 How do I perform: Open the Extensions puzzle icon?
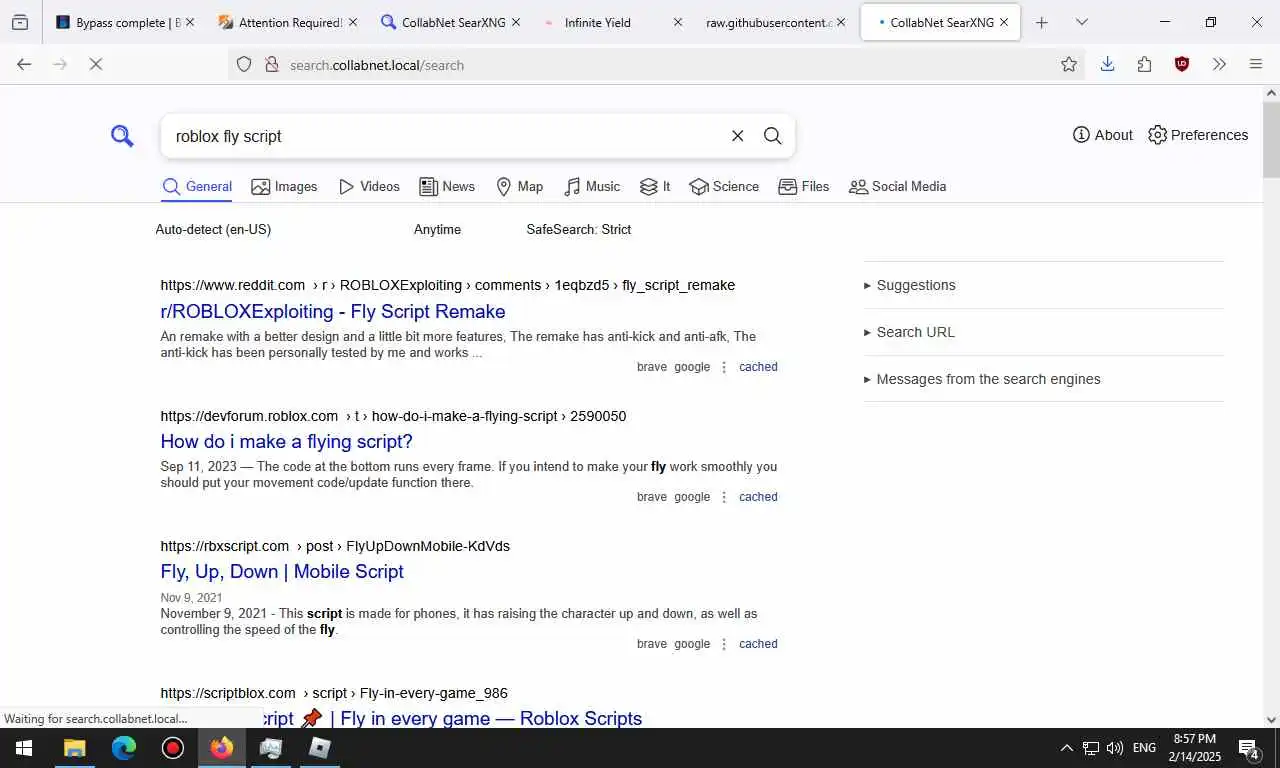pos(1144,64)
